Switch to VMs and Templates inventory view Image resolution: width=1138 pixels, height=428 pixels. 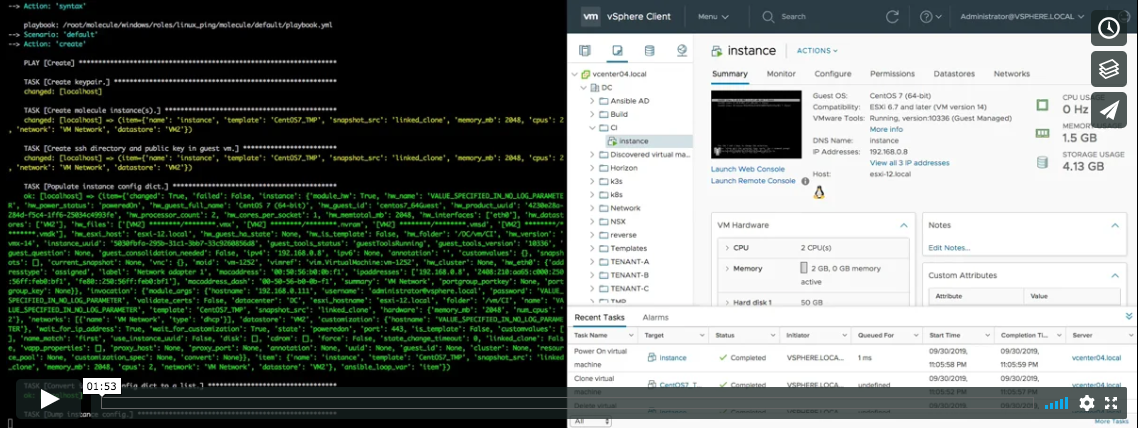point(617,50)
